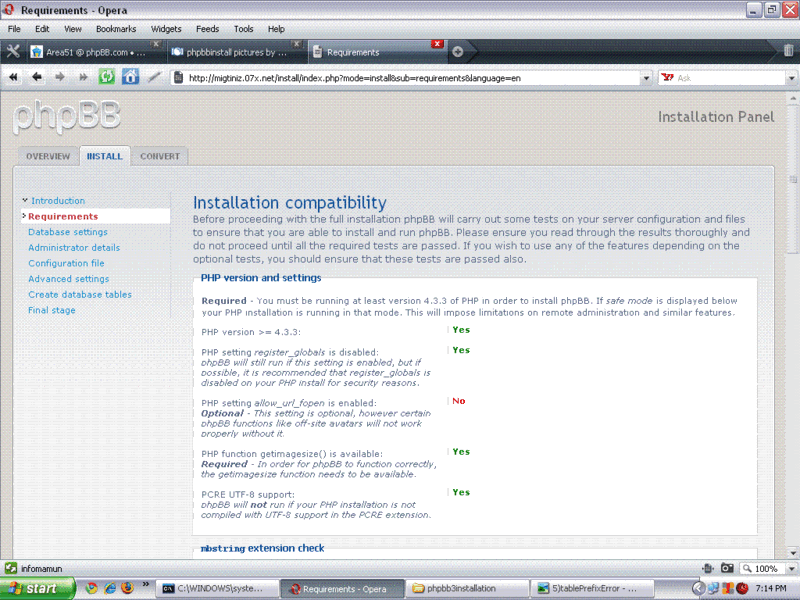Open the View menu
Screen dimensions: 800x600
(72, 29)
